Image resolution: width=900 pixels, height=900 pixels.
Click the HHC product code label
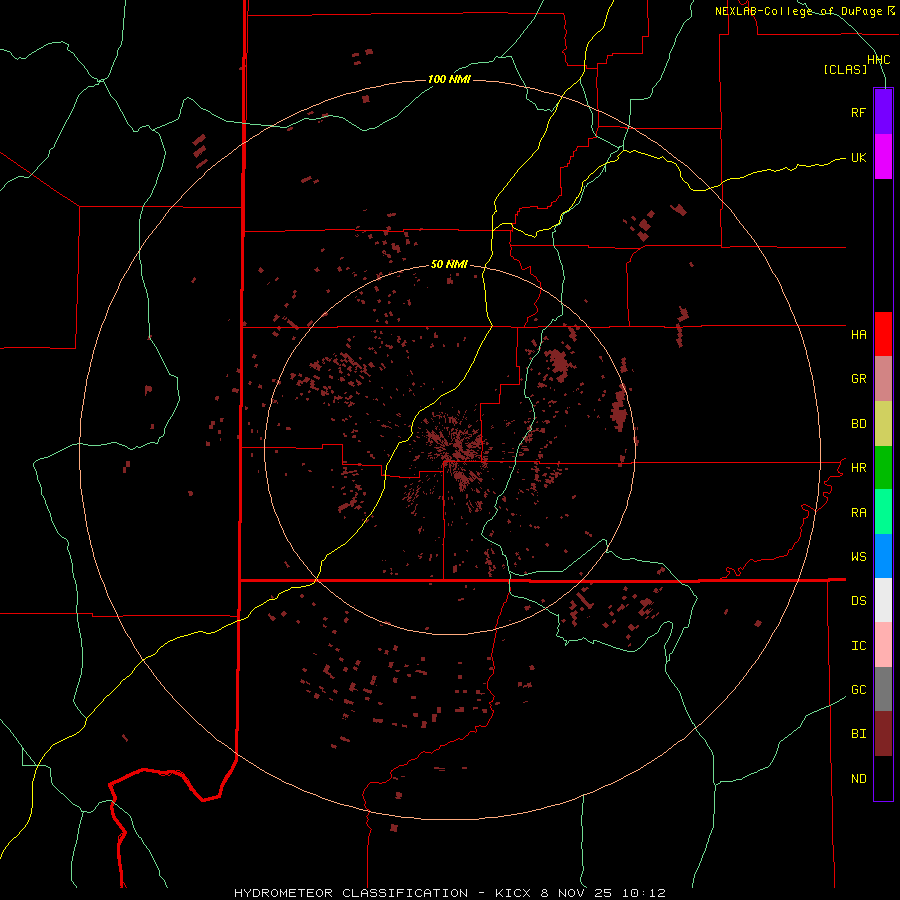tap(879, 60)
